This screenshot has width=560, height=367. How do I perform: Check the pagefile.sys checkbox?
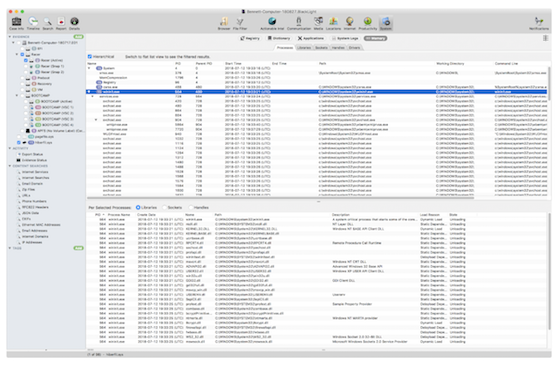click(19, 136)
